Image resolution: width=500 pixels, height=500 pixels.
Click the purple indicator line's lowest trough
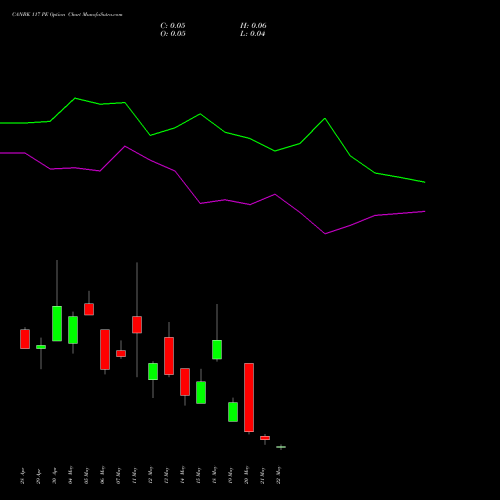pyautogui.click(x=325, y=234)
